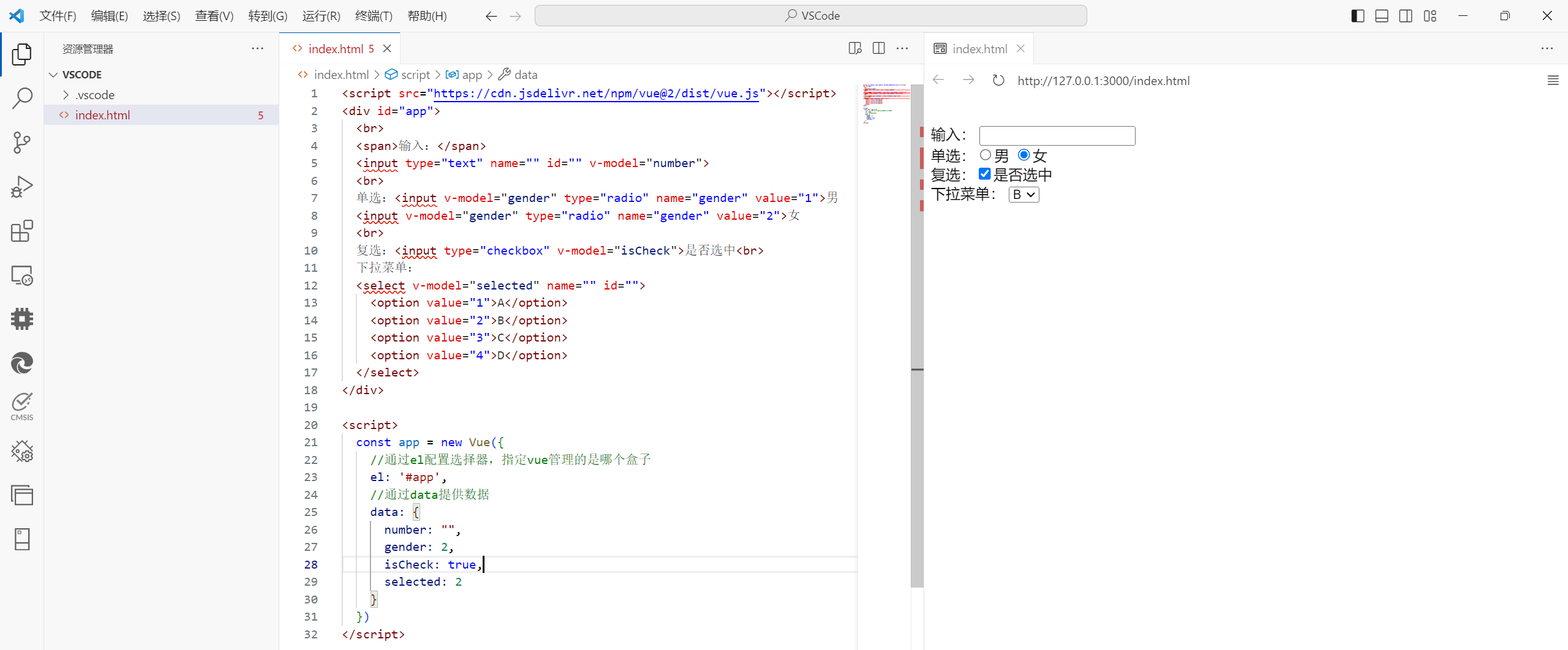Split the editor to the right
The width and height of the screenshot is (1568, 650).
pyautogui.click(x=879, y=48)
